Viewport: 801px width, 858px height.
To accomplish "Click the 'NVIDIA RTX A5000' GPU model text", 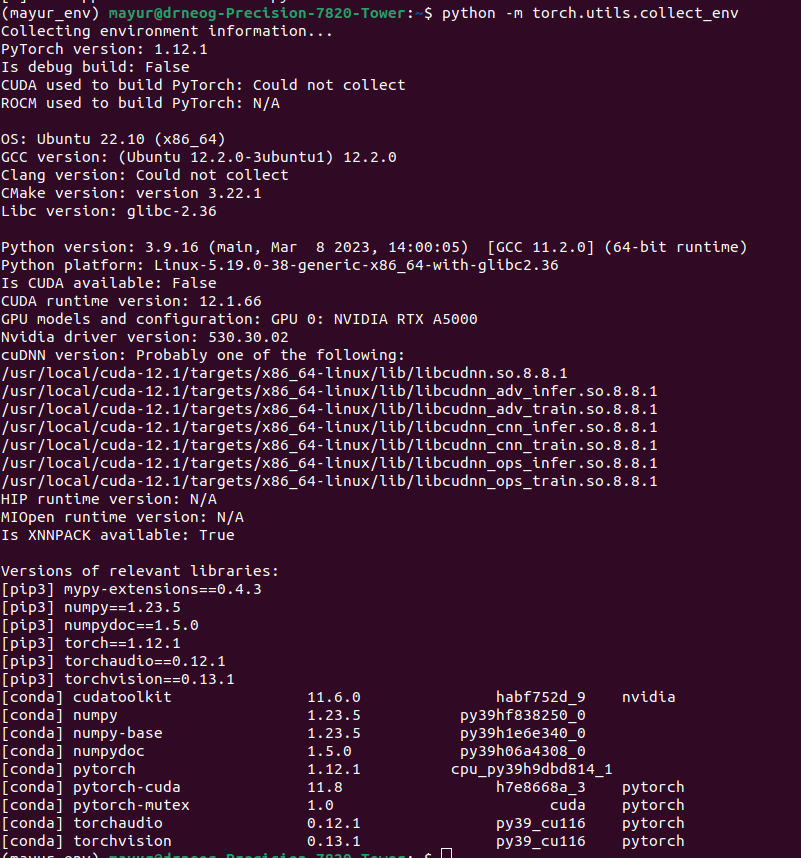I will (x=405, y=319).
